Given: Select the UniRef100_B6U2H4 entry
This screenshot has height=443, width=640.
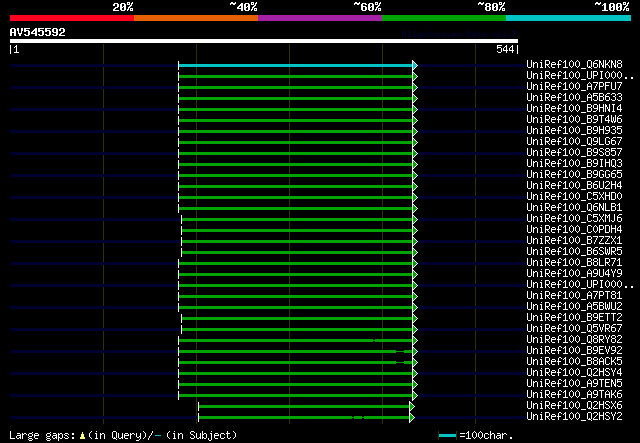Looking at the screenshot, I should pos(574,186).
